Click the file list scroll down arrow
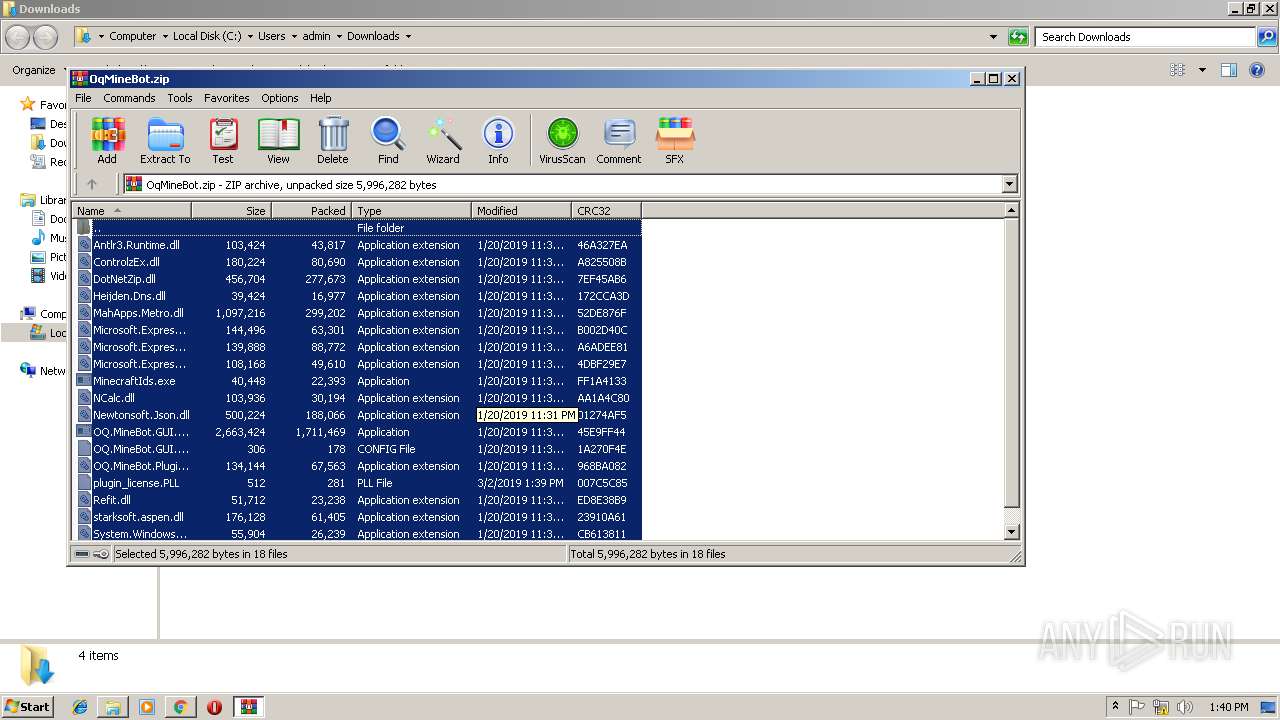 1011,532
